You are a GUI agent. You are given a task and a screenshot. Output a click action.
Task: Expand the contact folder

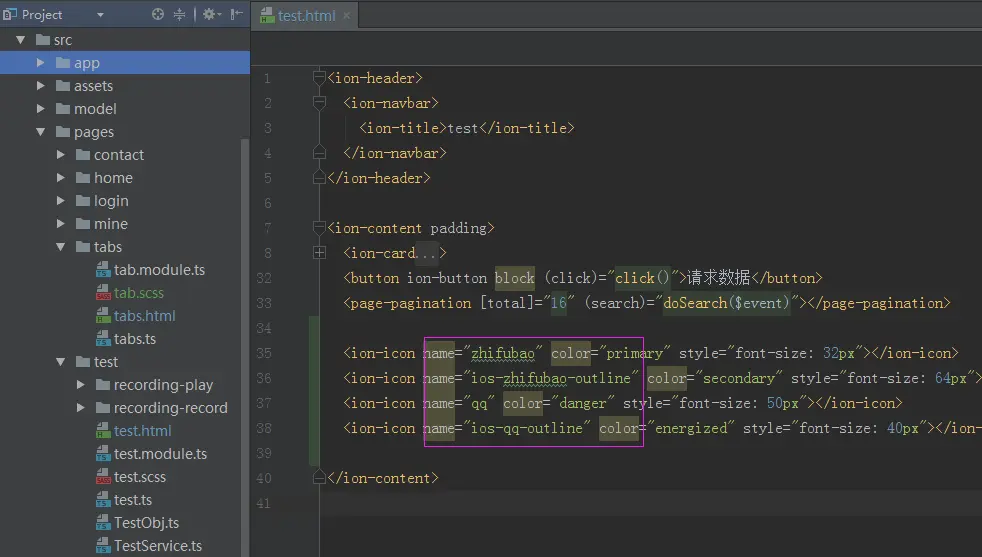tap(61, 155)
